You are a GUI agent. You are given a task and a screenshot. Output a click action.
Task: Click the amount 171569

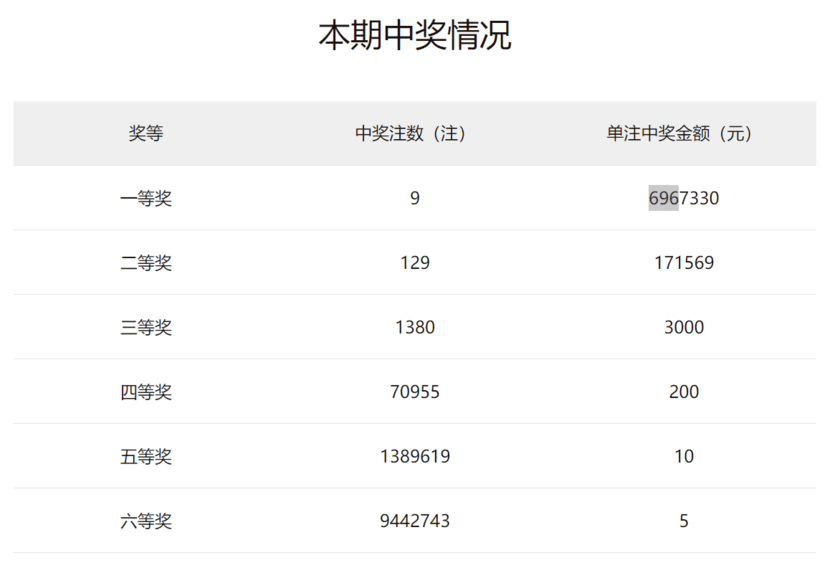pos(684,263)
